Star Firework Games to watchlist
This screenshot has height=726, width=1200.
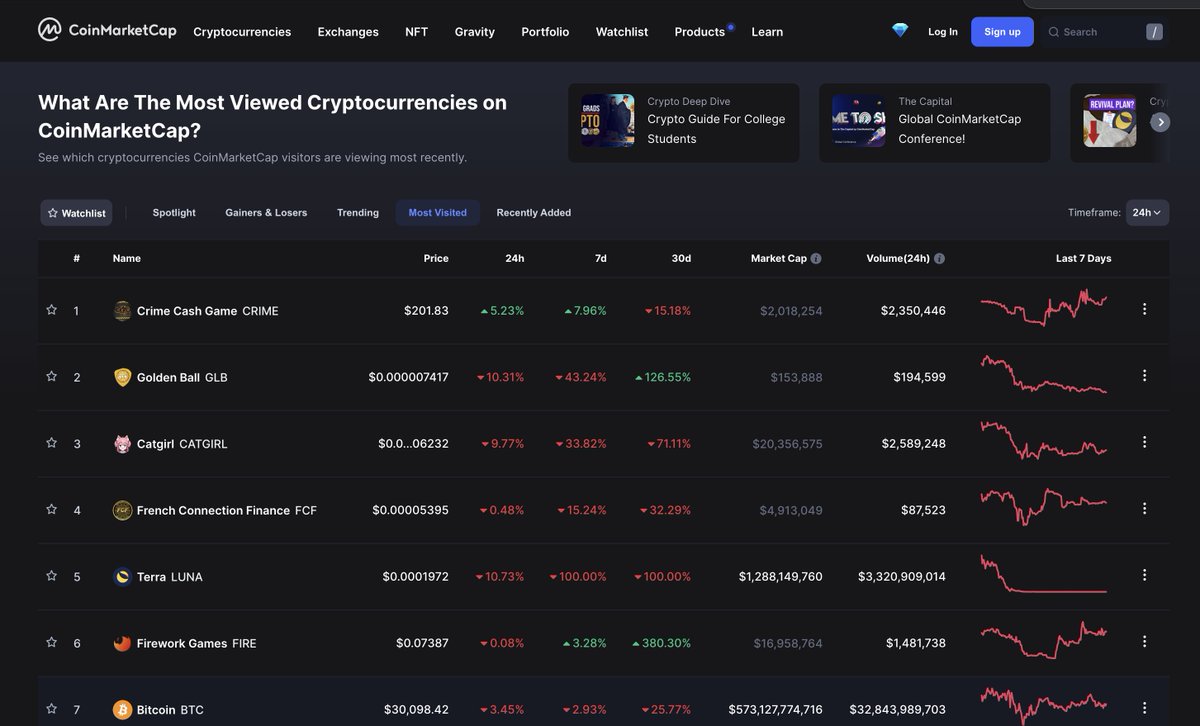(51, 642)
